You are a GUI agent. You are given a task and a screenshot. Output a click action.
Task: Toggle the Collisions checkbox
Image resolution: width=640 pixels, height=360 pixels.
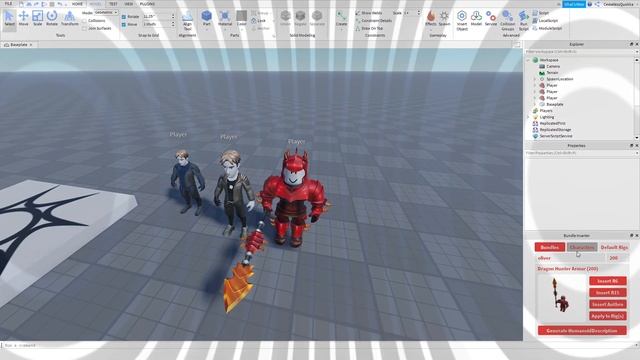click(84, 20)
